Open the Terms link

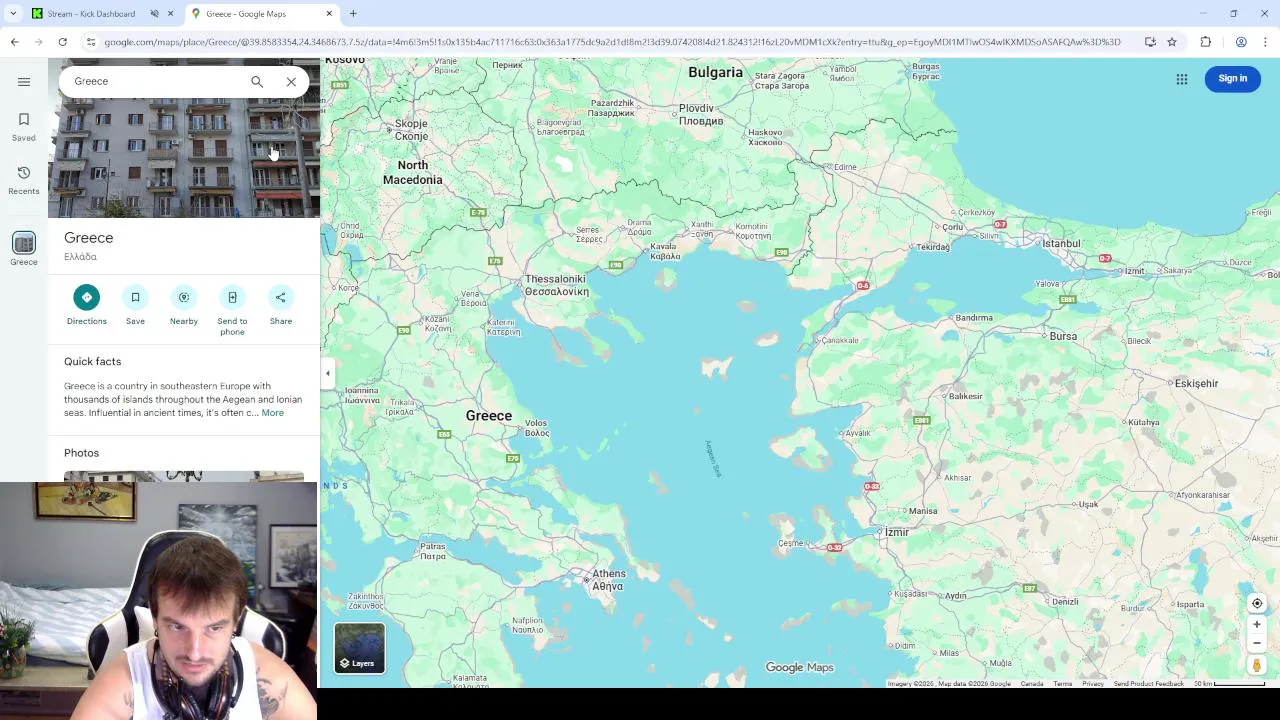pyautogui.click(x=1062, y=684)
